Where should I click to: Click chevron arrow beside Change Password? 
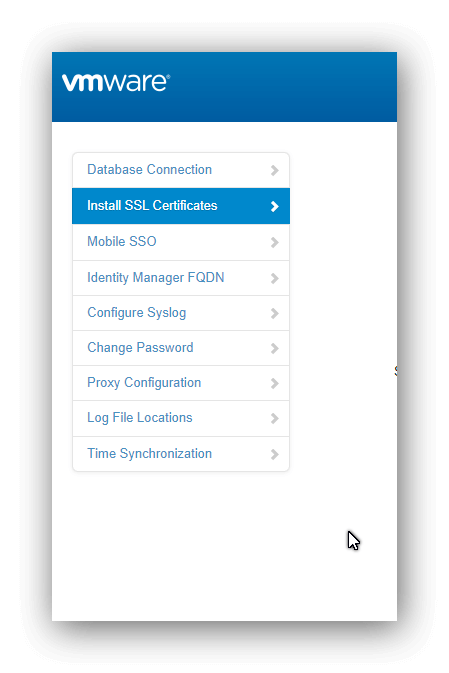coord(275,349)
